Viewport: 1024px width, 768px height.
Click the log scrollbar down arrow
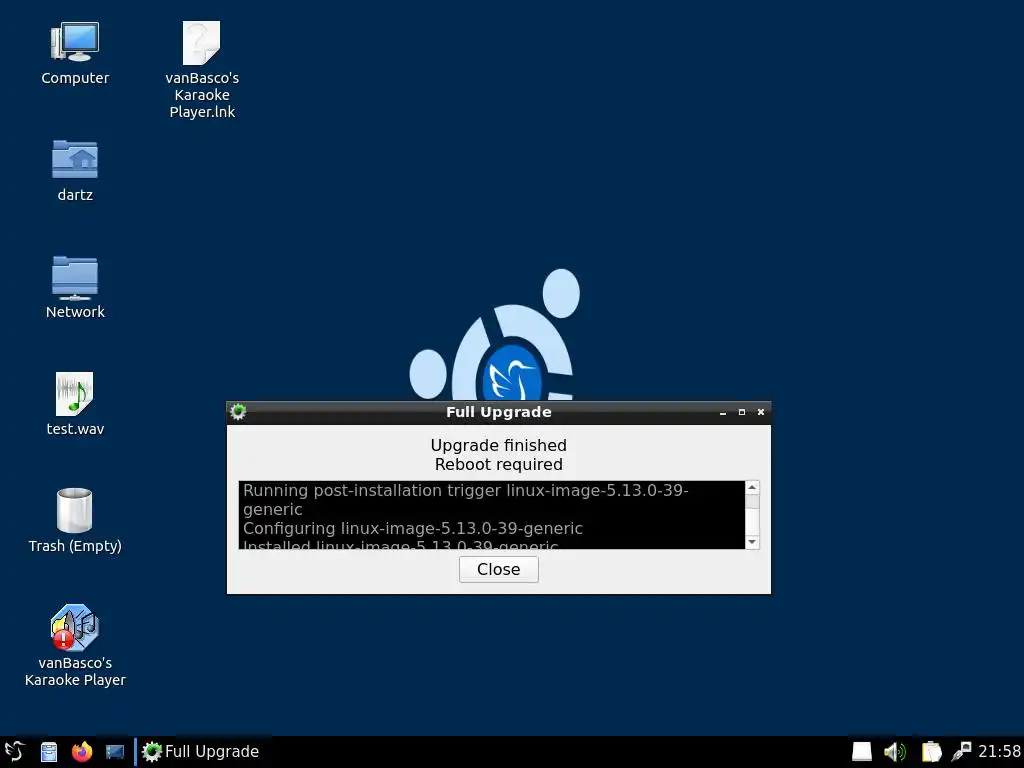click(752, 542)
